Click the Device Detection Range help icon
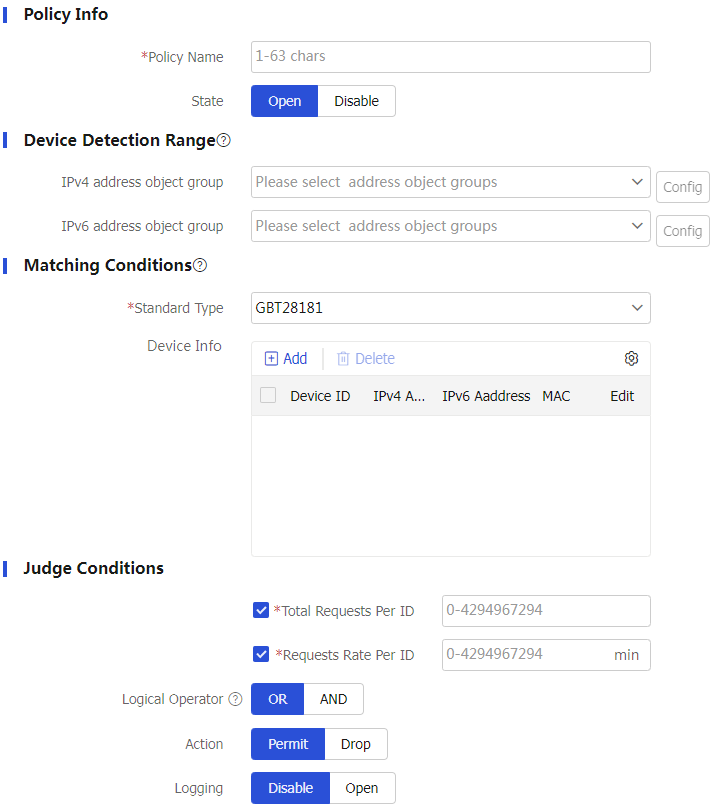This screenshot has width=717, height=806. pyautogui.click(x=224, y=141)
